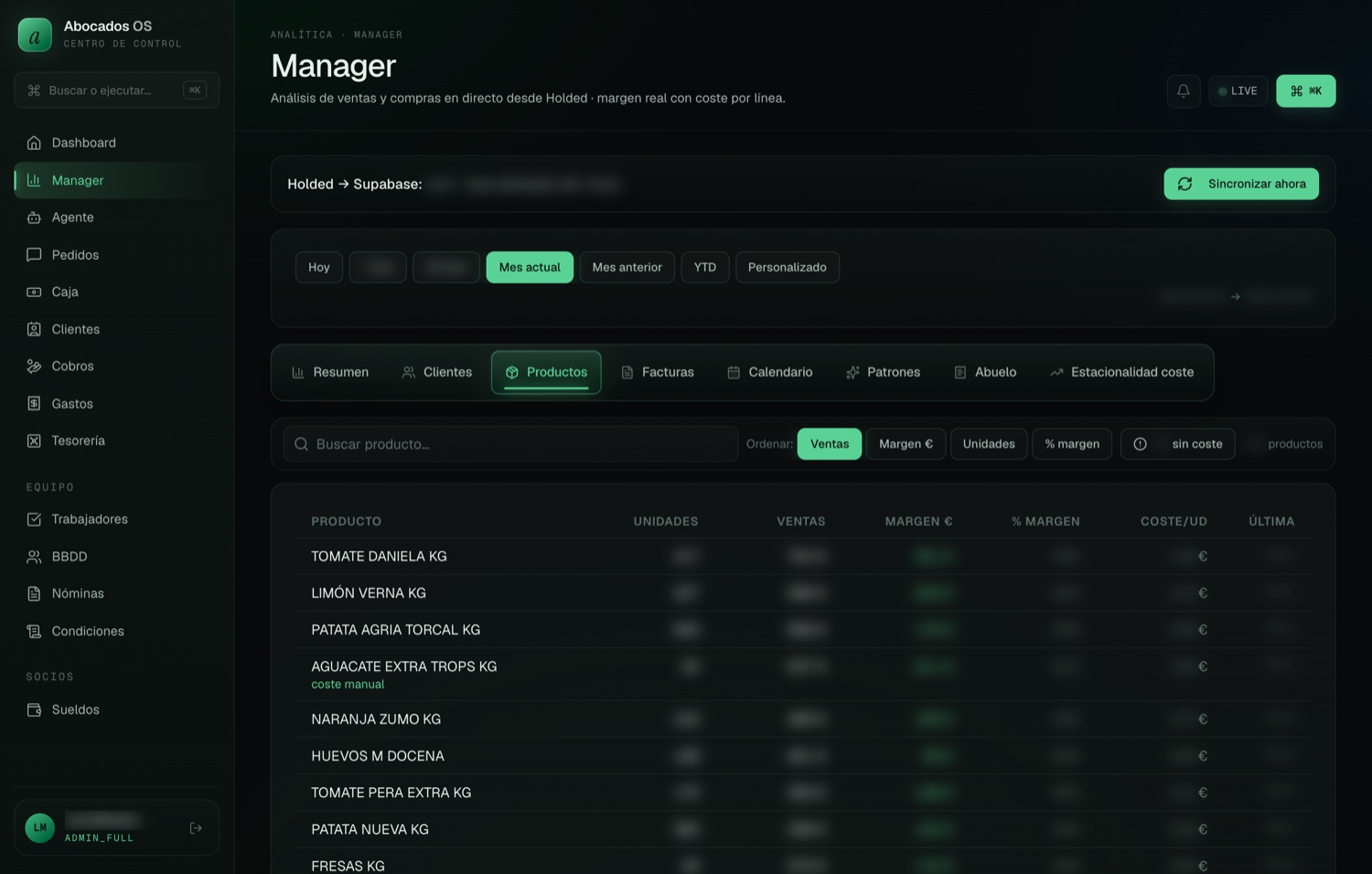
Task: Open Trabajadores under Equipo
Action: pos(117,519)
